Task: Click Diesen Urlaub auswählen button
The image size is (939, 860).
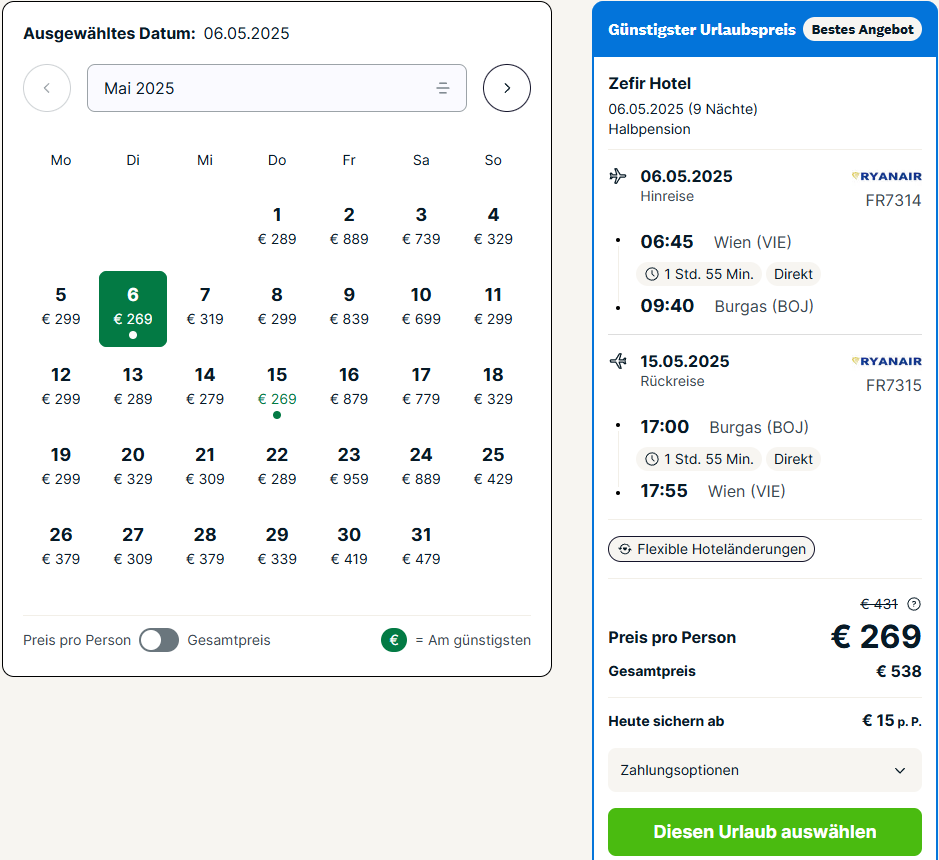Action: tap(765, 832)
